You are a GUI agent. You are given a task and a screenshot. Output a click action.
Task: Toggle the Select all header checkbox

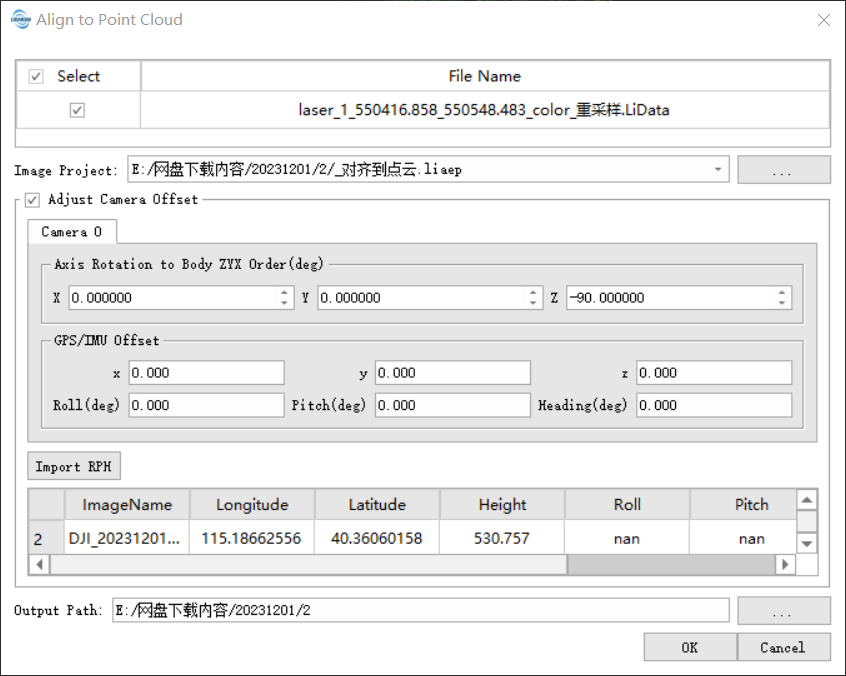coord(37,77)
